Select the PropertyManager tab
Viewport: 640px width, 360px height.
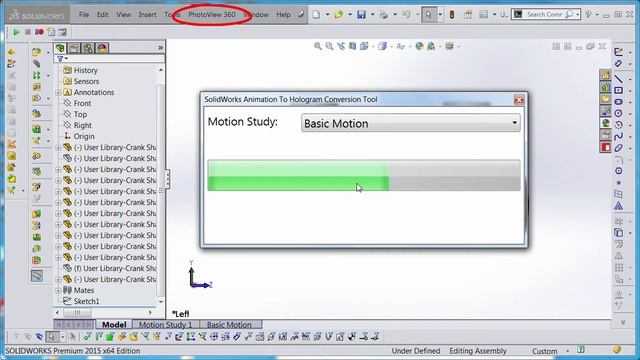tap(74, 48)
